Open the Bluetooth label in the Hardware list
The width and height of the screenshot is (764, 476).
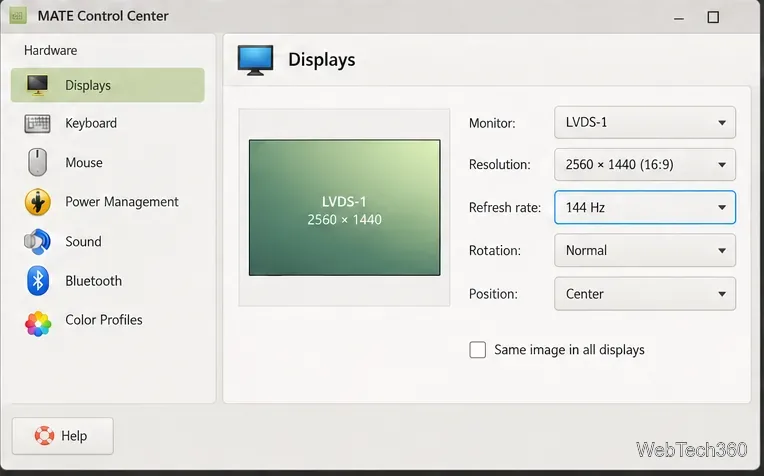pyautogui.click(x=94, y=281)
